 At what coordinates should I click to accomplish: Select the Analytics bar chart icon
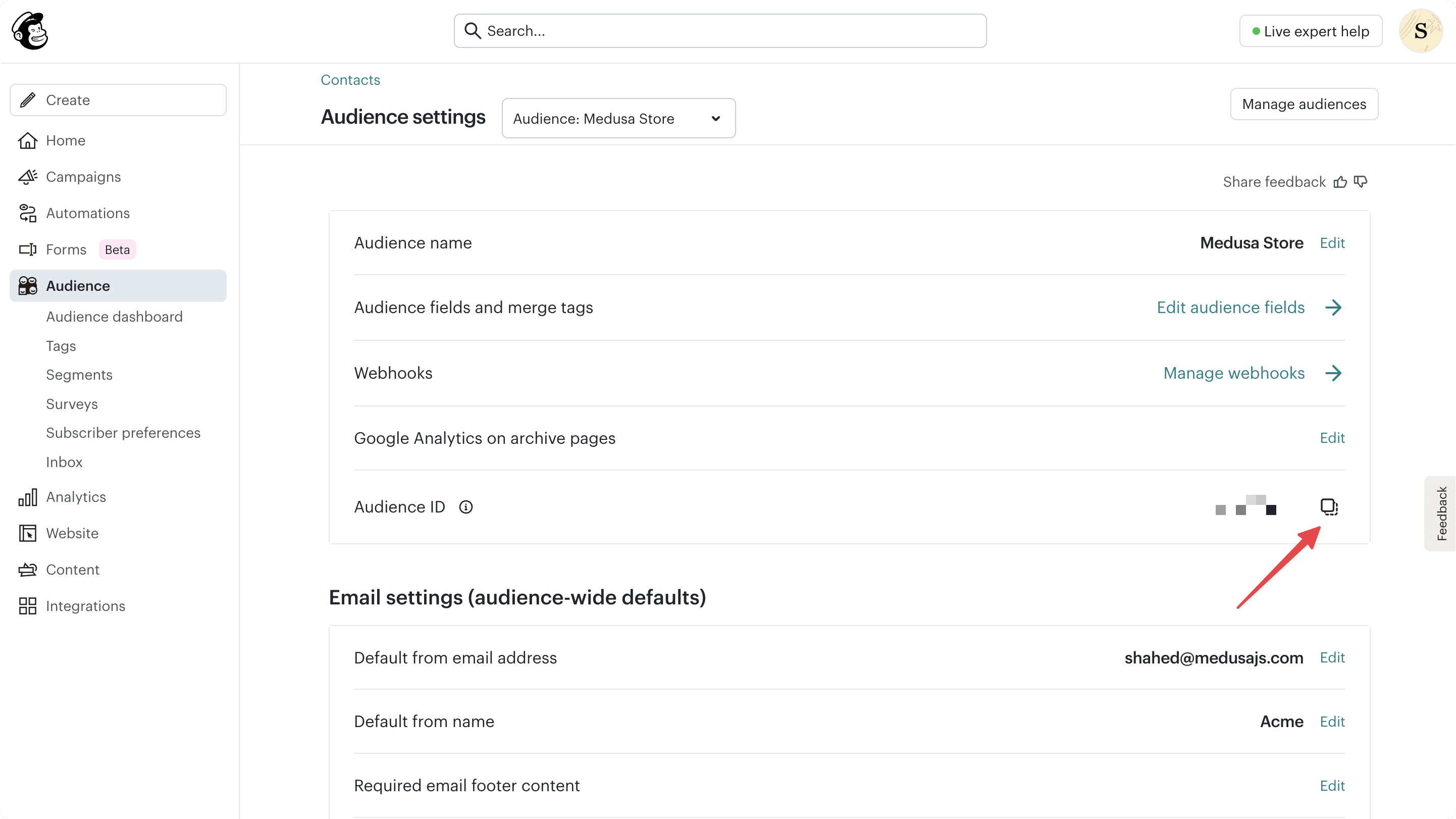(x=27, y=497)
